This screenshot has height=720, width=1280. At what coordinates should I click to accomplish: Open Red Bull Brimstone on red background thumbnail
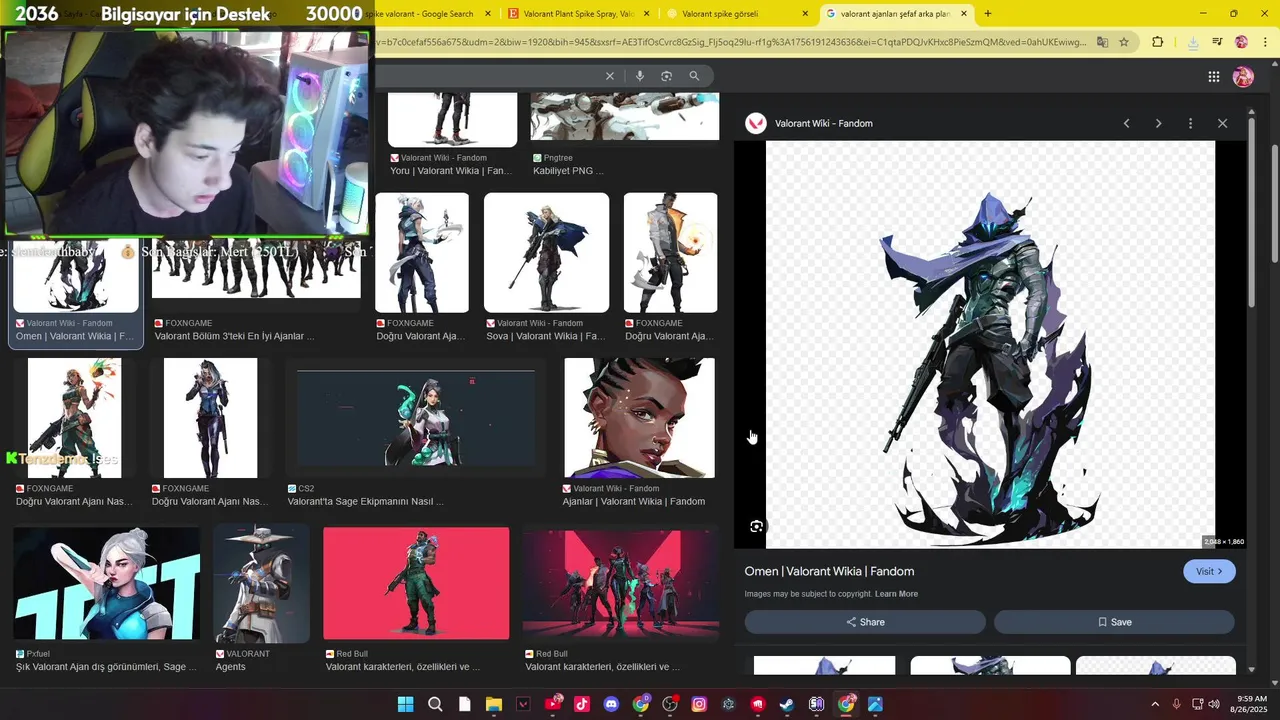pyautogui.click(x=416, y=583)
